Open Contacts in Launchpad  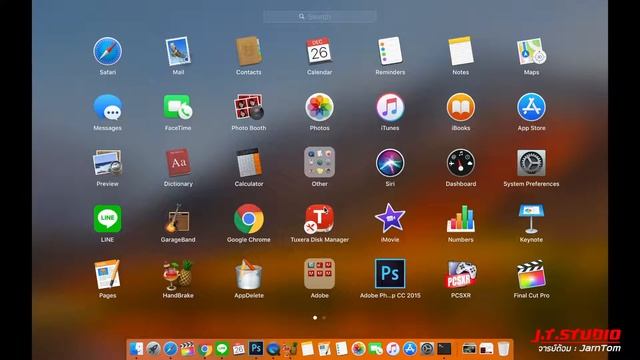point(249,51)
